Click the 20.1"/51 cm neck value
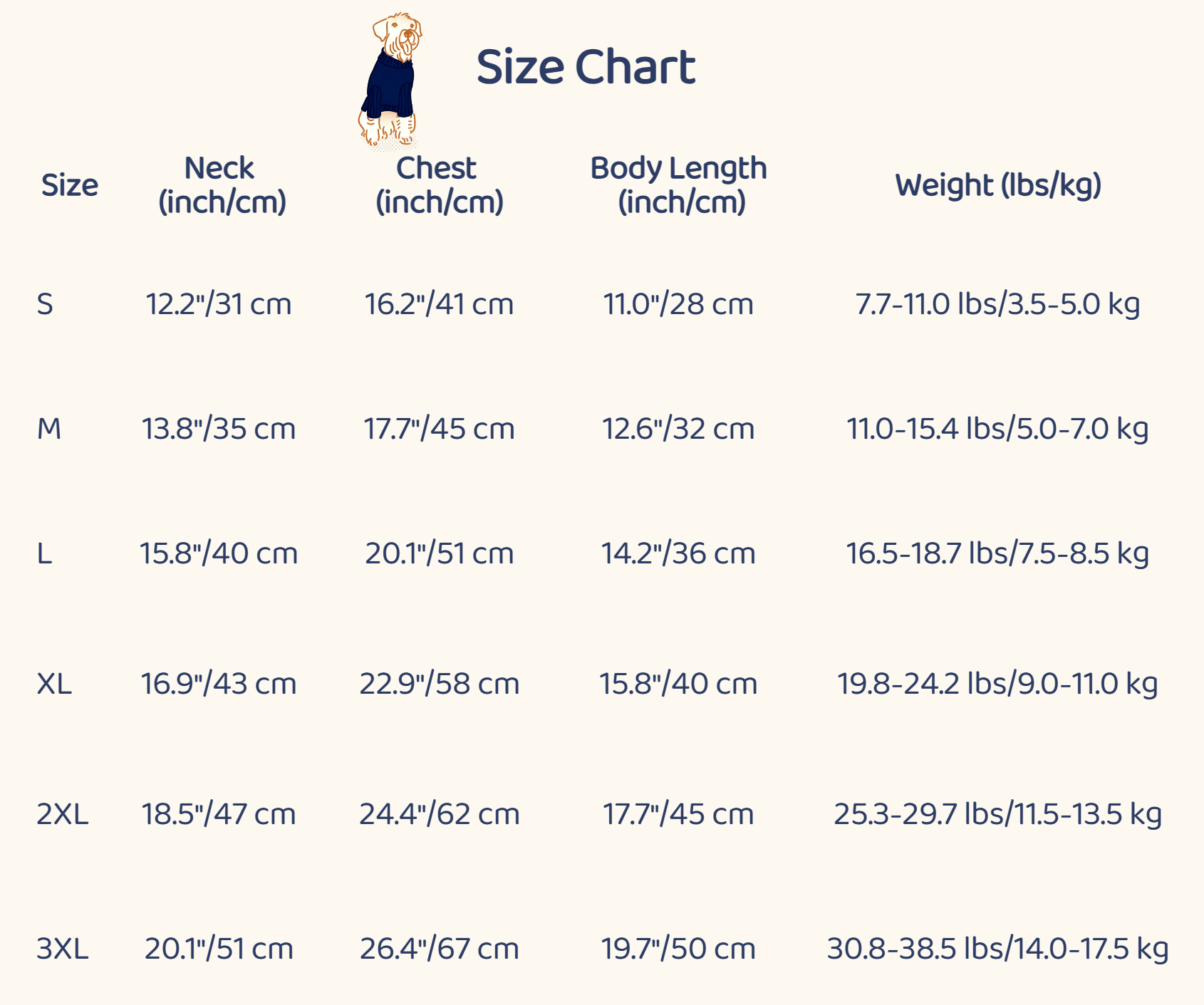The height and width of the screenshot is (1005, 1204). point(219,949)
